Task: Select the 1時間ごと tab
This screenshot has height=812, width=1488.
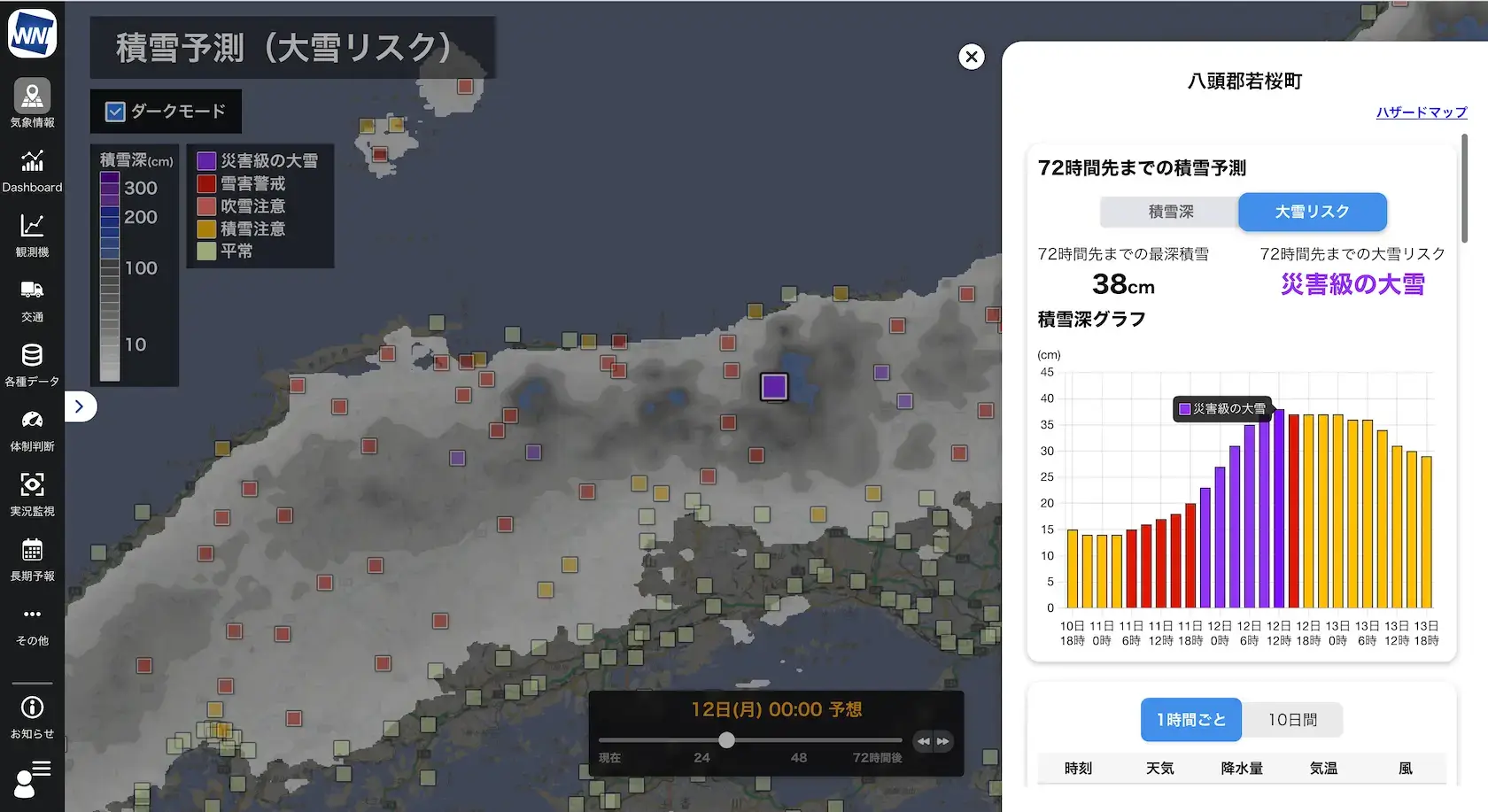Action: click(1190, 720)
